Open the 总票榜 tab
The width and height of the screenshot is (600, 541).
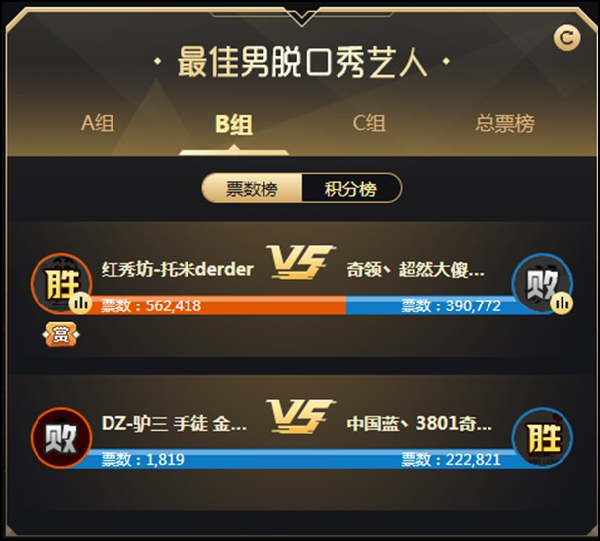pyautogui.click(x=505, y=123)
